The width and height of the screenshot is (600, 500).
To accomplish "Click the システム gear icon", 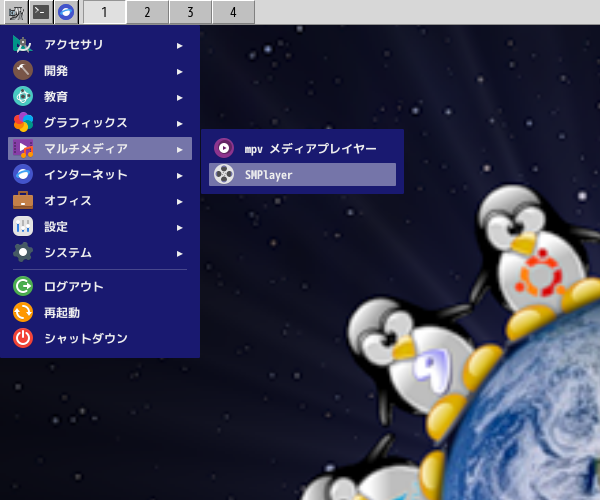I will coord(23,252).
